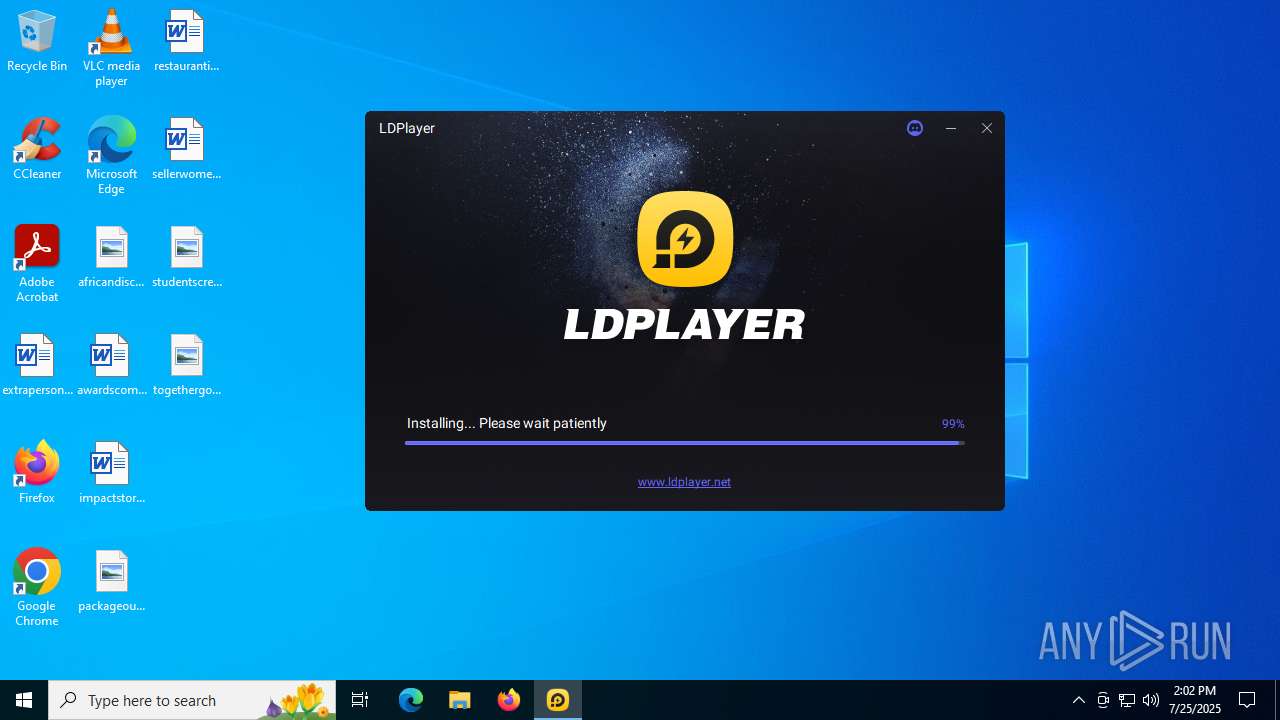This screenshot has width=1280, height=720.
Task: Open the notification center icon
Action: point(1247,700)
